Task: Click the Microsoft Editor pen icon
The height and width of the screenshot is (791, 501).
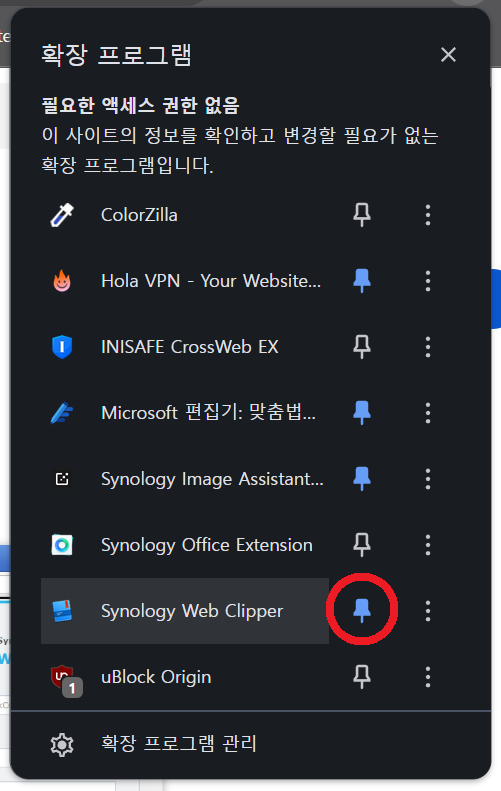Action: 62,413
